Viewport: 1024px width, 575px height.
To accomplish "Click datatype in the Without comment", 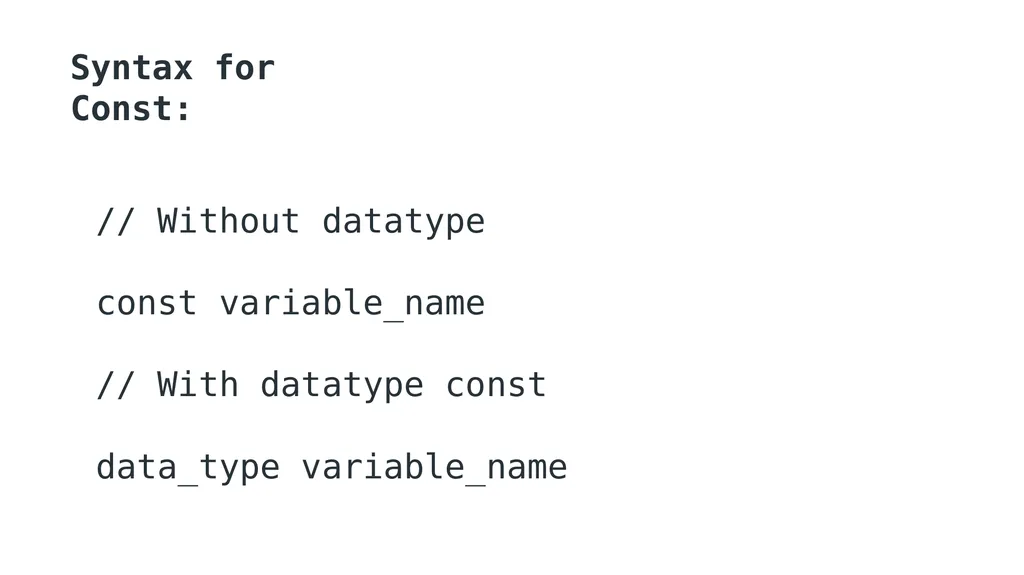I will (x=404, y=223).
